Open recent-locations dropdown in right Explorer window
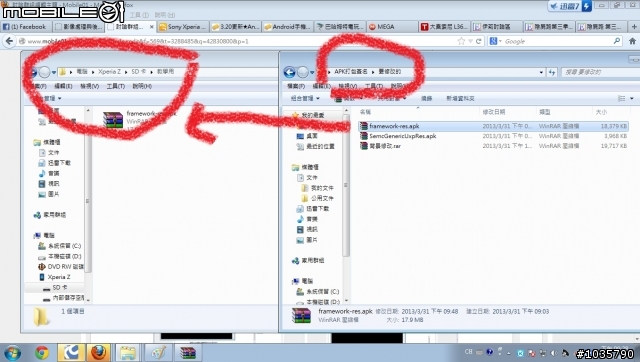Image resolution: width=640 pixels, height=362 pixels. (312, 73)
